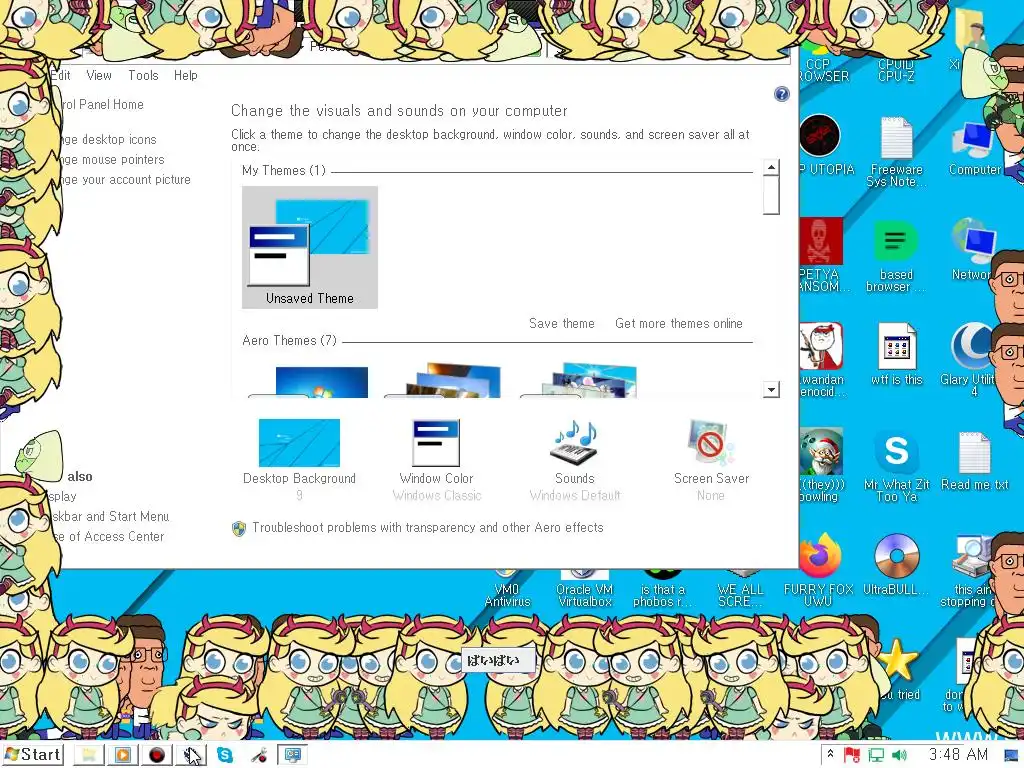Show hidden tray icons arrow
The height and width of the screenshot is (768, 1024).
point(830,754)
